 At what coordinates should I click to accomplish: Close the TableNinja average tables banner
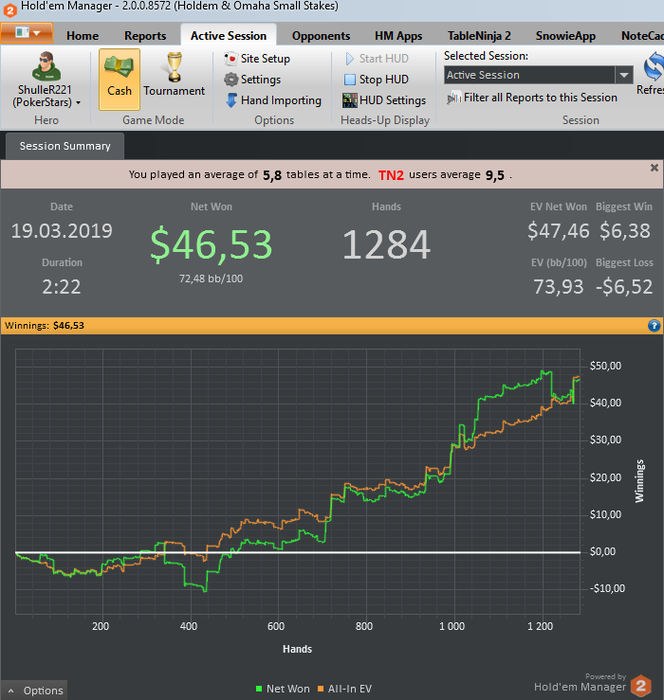coord(654,168)
